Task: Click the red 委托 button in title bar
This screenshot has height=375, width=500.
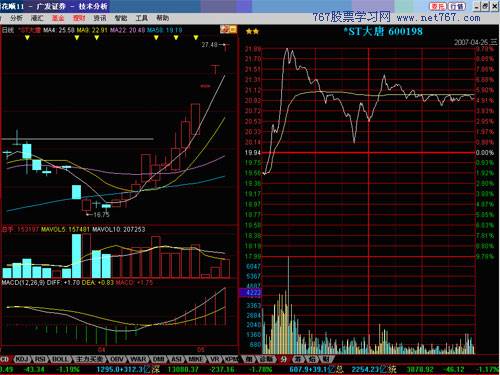Action: (x=438, y=6)
